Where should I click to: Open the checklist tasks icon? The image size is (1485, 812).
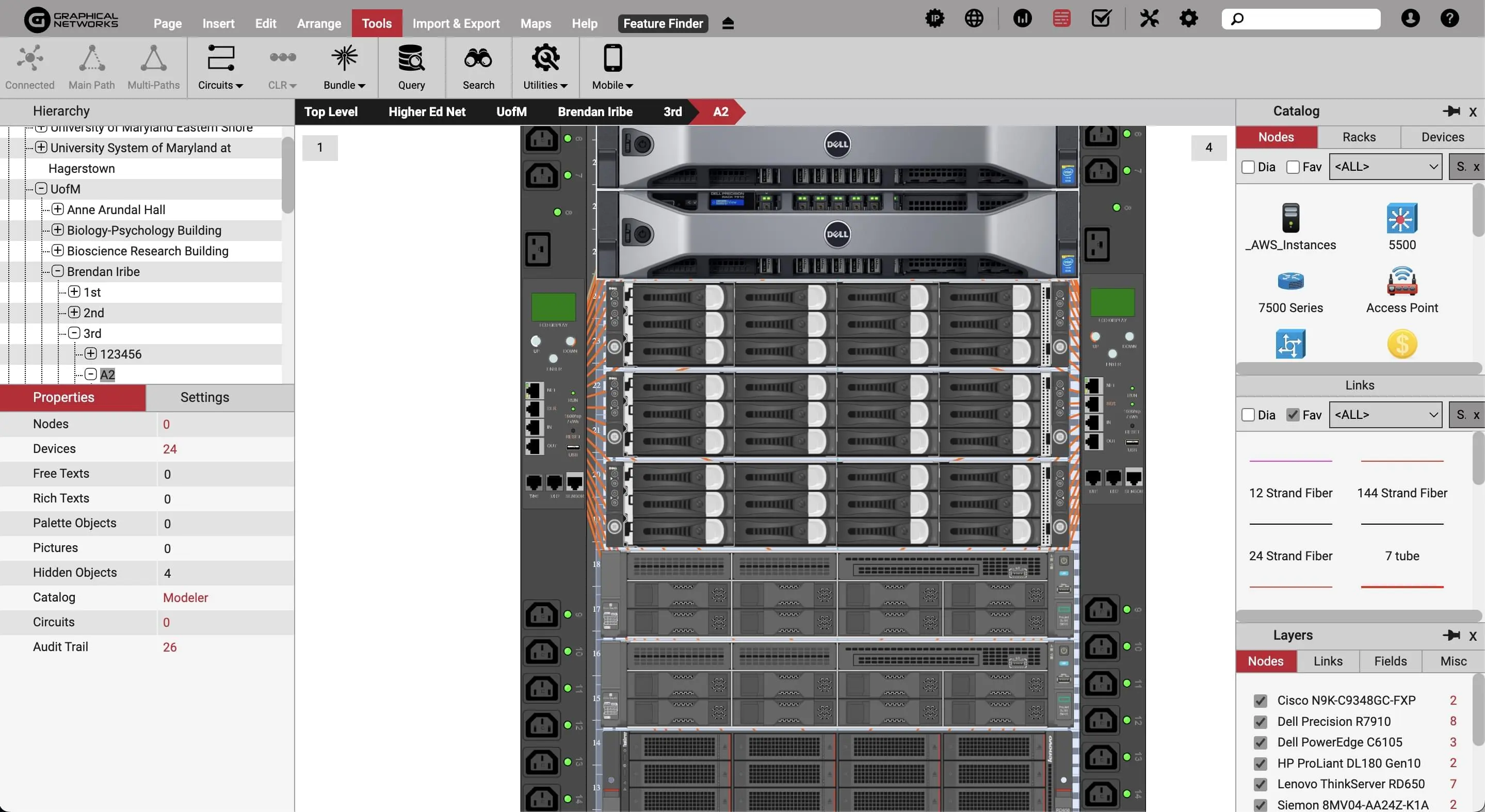[x=1101, y=19]
